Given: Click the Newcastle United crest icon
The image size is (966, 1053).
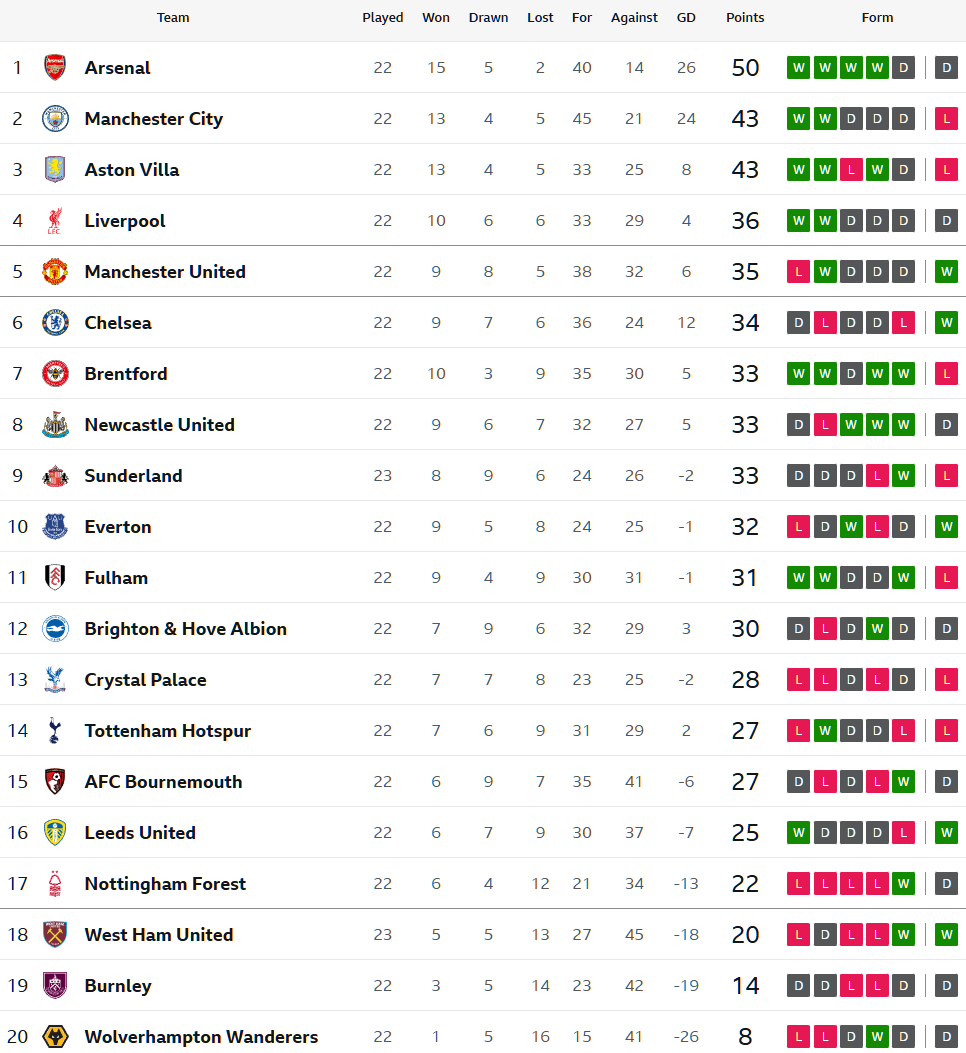Looking at the screenshot, I should tap(55, 425).
